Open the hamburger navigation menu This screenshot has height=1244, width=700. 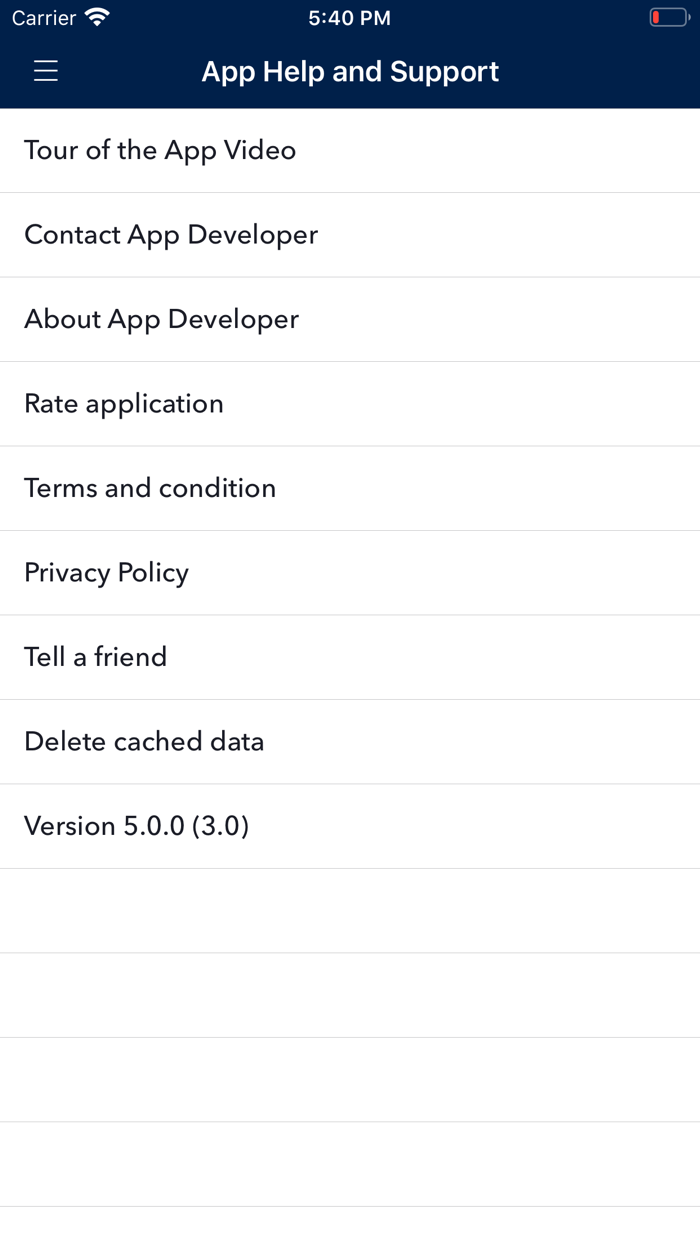coord(46,71)
